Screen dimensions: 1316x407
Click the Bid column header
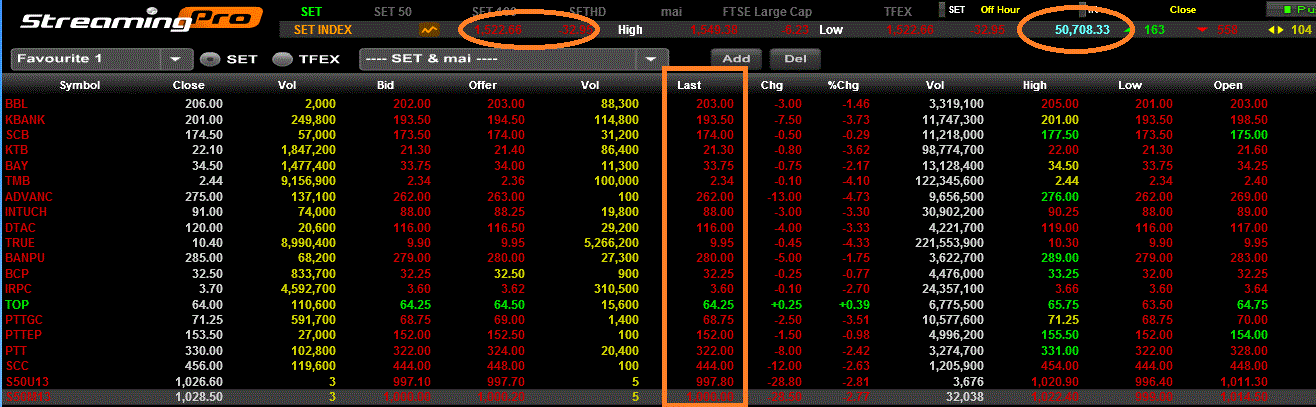click(x=386, y=86)
